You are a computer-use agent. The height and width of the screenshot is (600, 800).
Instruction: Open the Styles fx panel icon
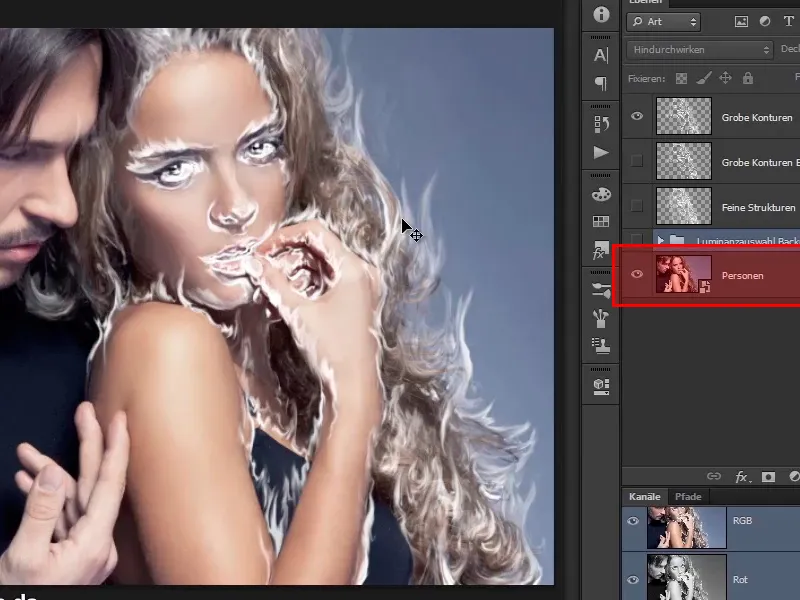[x=601, y=250]
